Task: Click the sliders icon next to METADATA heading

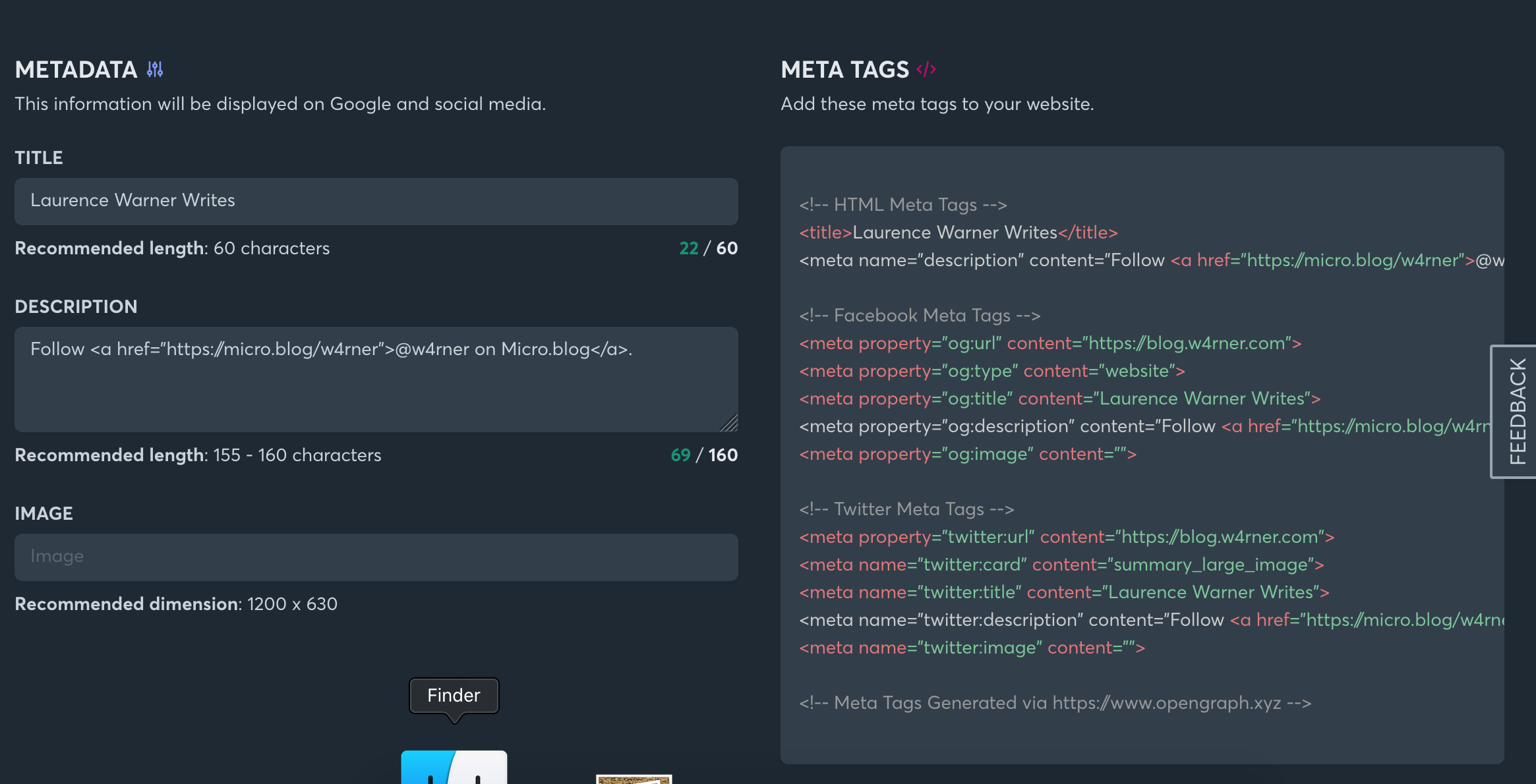Action: [155, 69]
